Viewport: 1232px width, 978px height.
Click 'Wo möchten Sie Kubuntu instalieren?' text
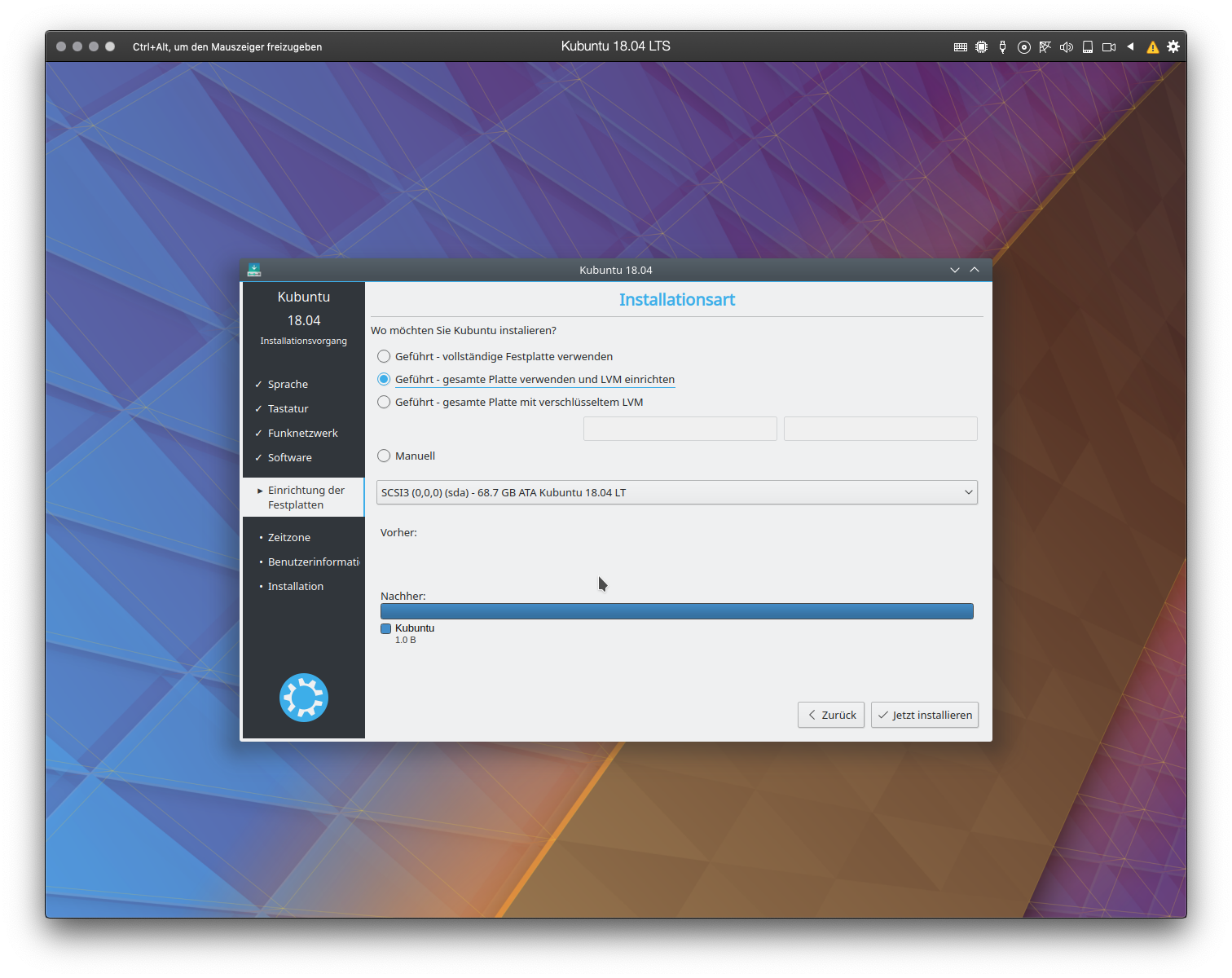click(x=464, y=330)
